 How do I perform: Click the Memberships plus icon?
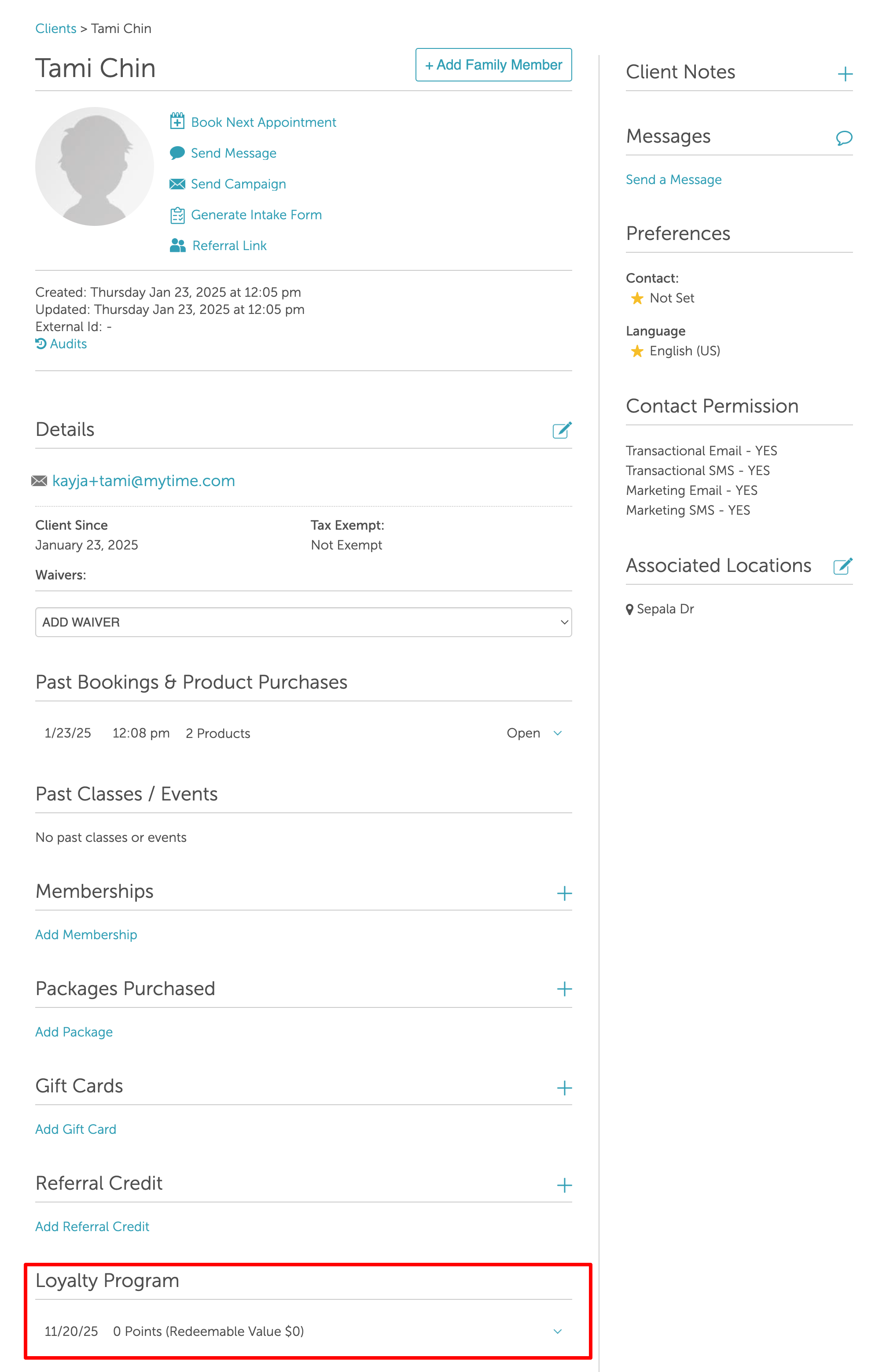[564, 893]
